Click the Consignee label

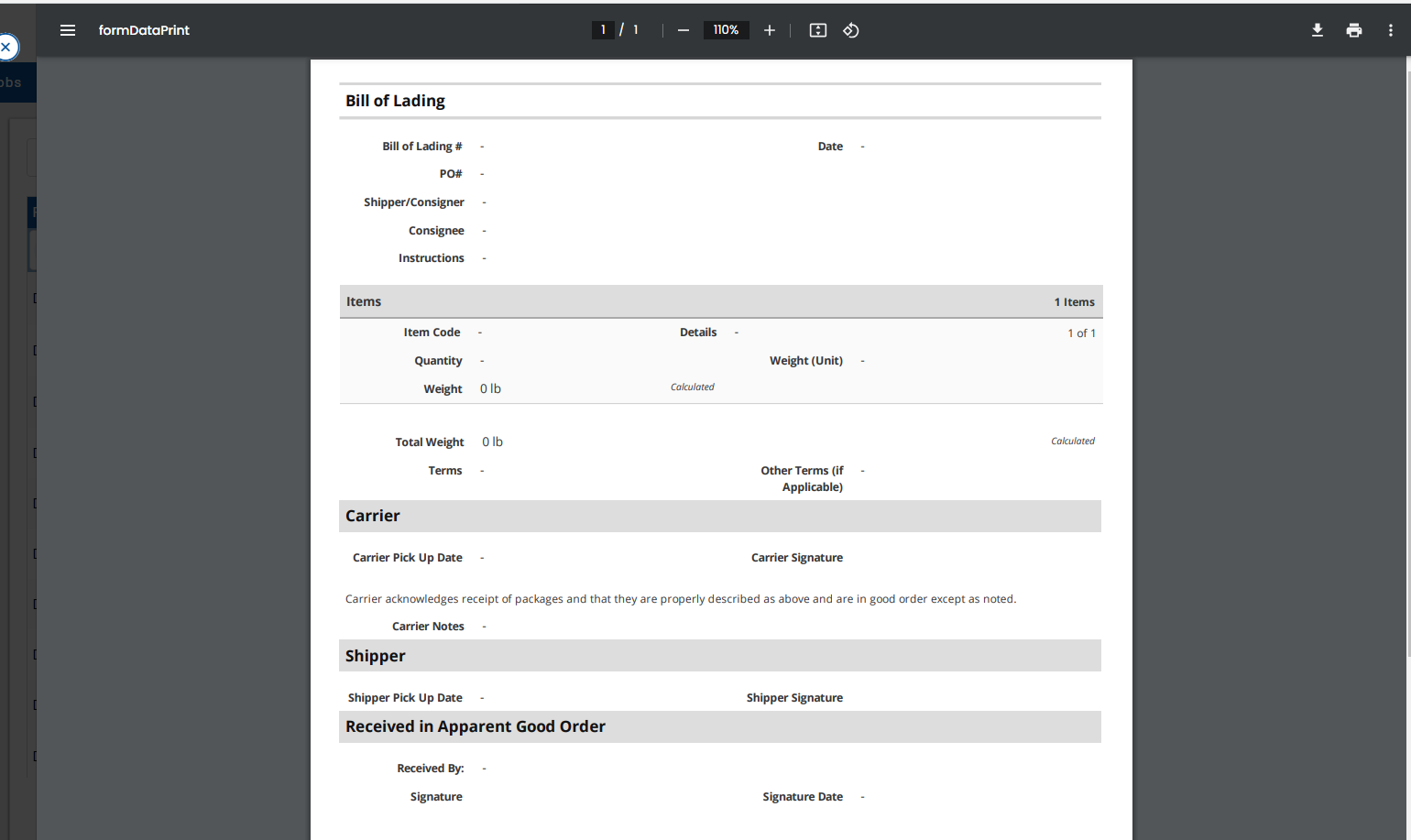click(436, 231)
